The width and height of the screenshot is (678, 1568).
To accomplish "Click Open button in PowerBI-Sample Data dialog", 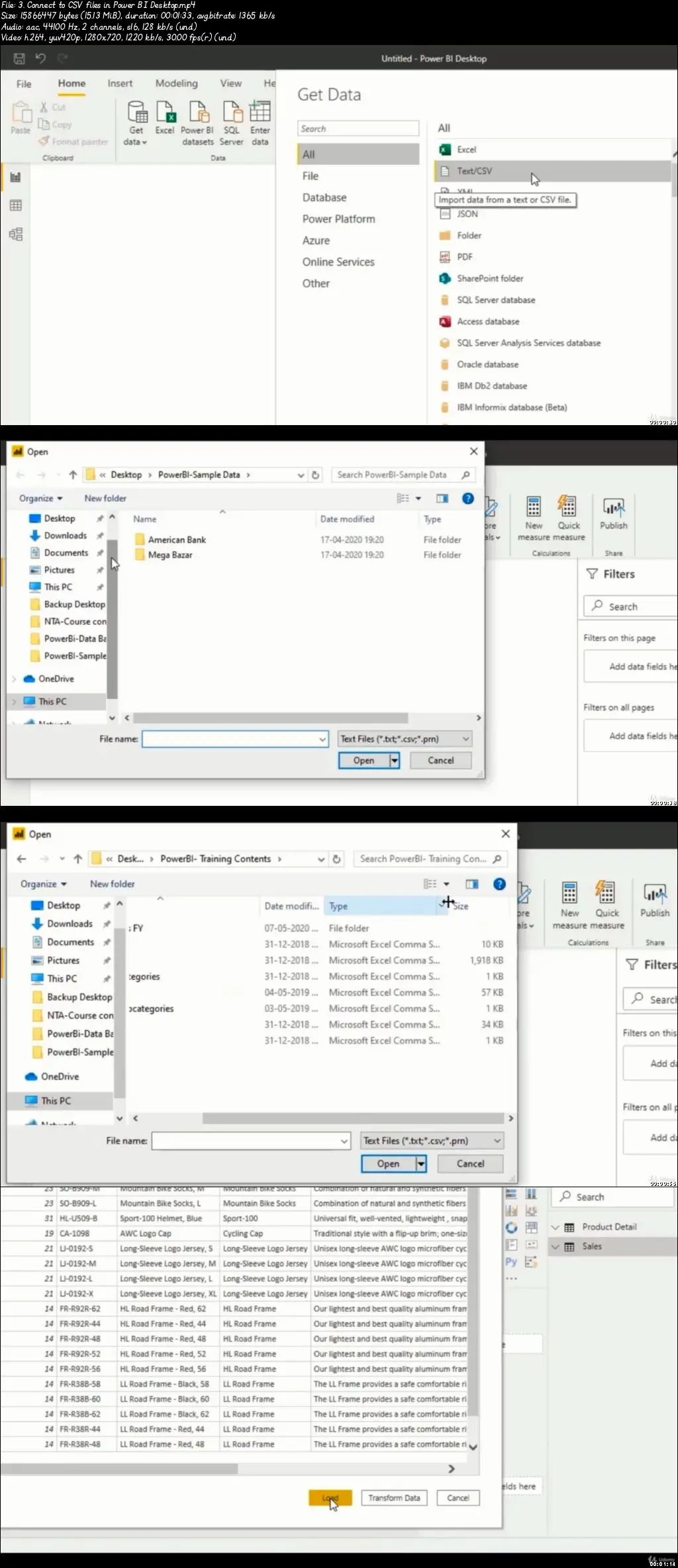I will click(363, 761).
